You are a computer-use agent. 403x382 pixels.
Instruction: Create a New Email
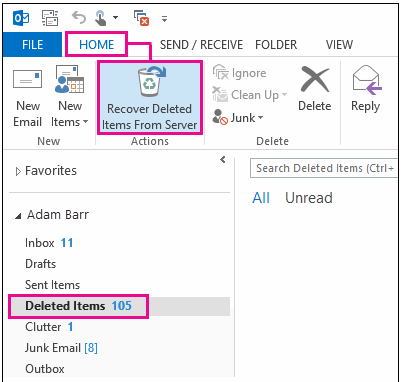click(x=28, y=99)
